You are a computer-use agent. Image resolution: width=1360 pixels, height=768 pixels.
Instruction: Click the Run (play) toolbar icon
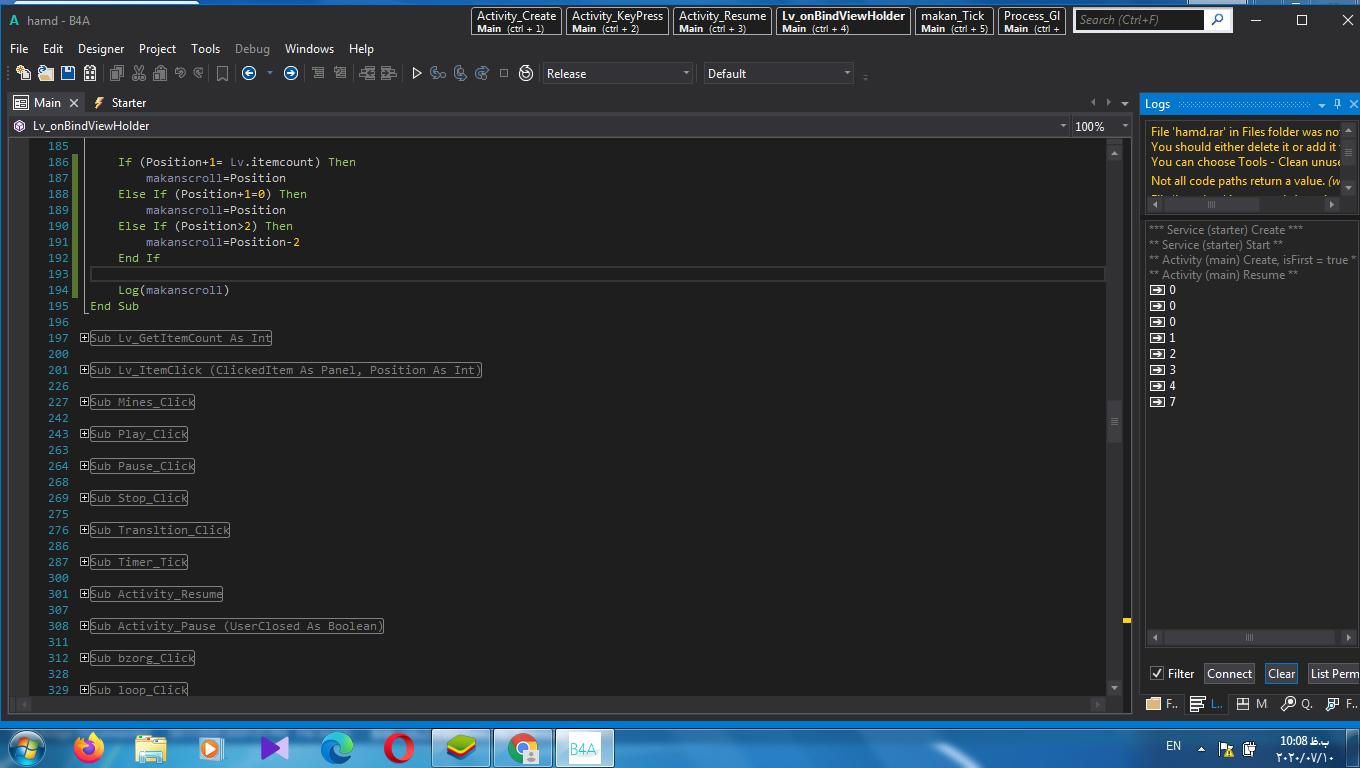click(417, 73)
